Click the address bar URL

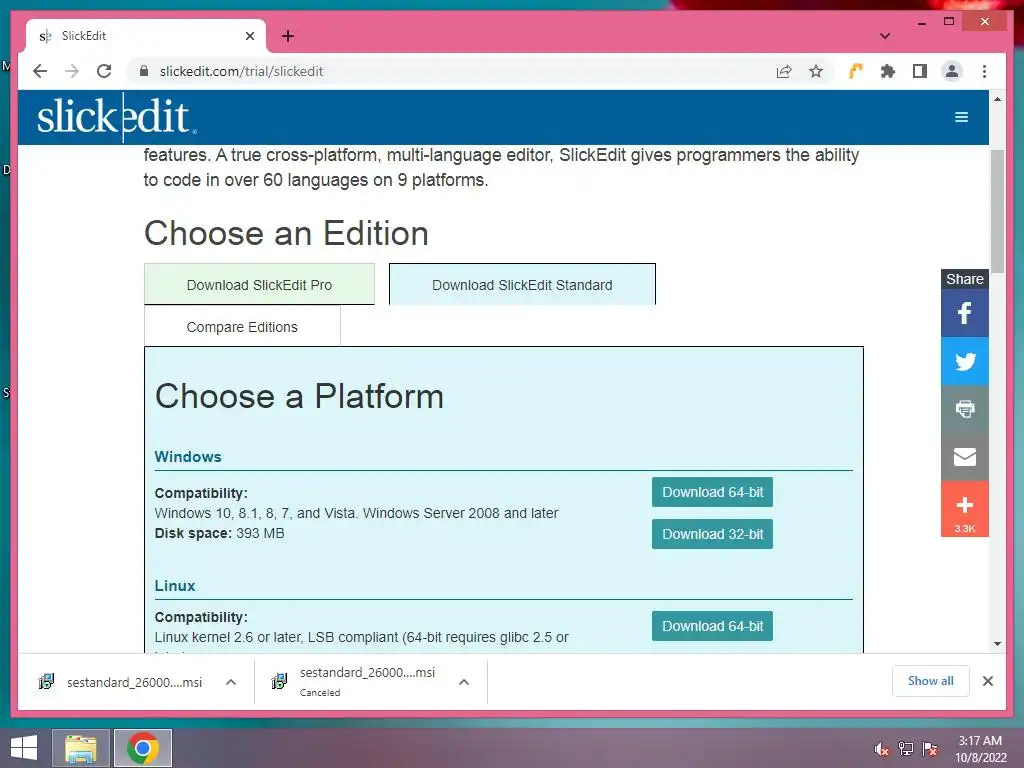[x=242, y=71]
